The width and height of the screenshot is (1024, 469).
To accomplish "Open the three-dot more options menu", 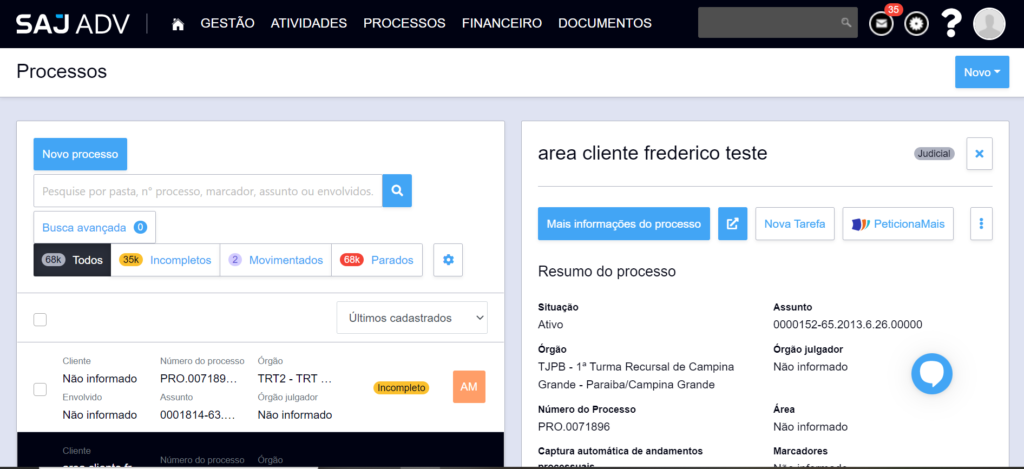I will [981, 224].
